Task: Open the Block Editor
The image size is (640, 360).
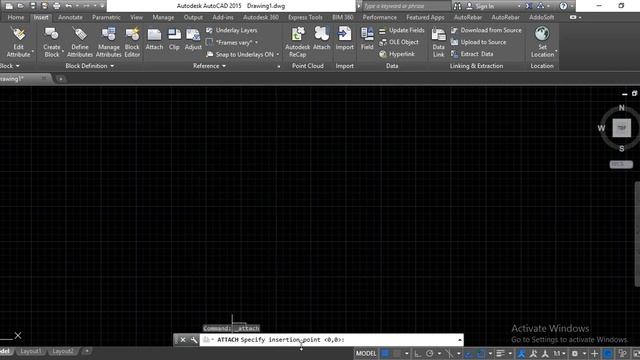Action: click(x=132, y=42)
